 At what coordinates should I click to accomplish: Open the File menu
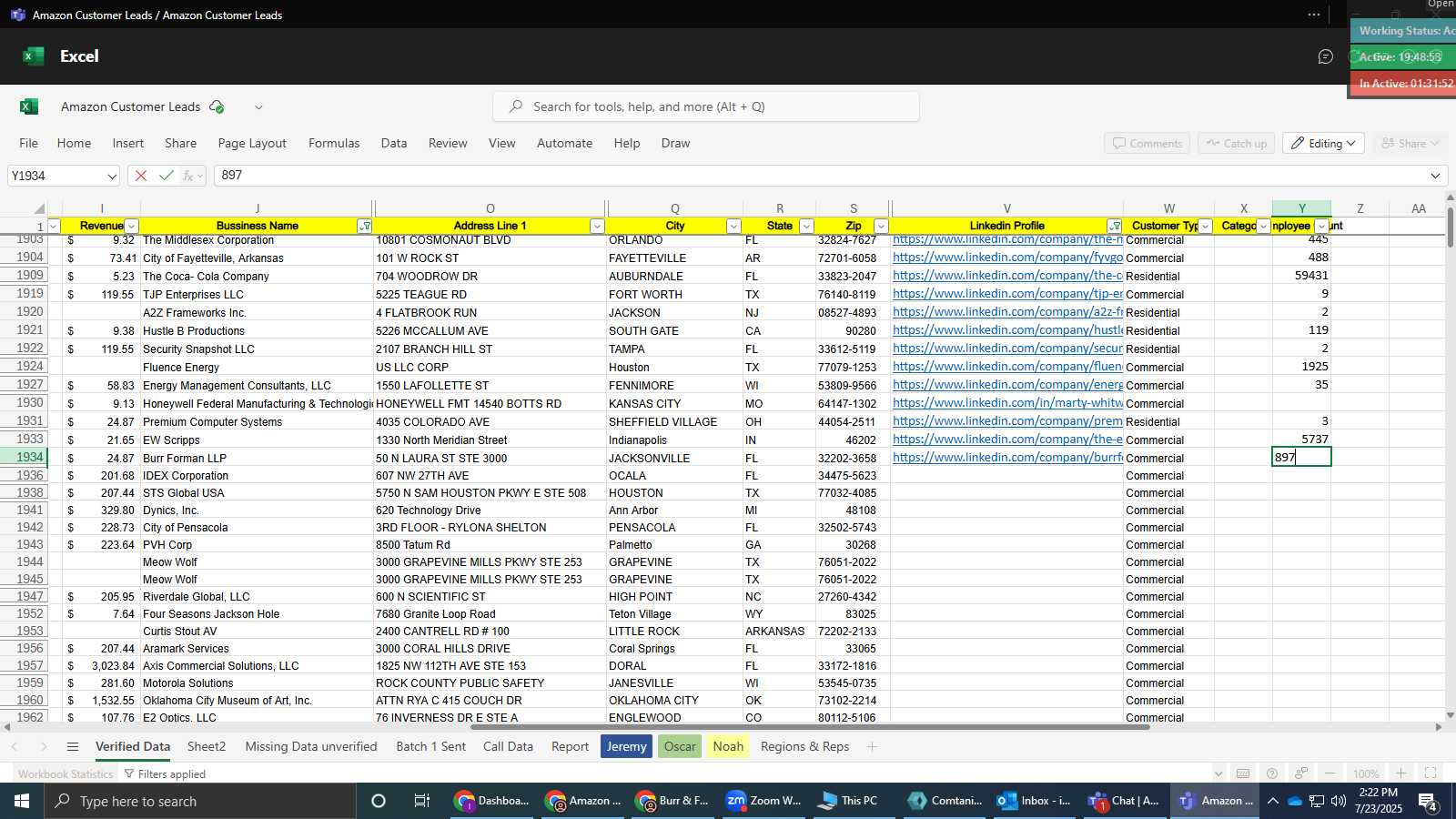(29, 144)
